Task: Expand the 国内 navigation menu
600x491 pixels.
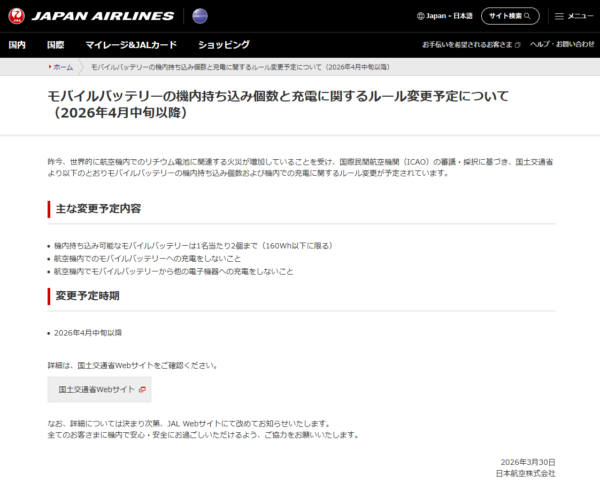Action: 17,45
